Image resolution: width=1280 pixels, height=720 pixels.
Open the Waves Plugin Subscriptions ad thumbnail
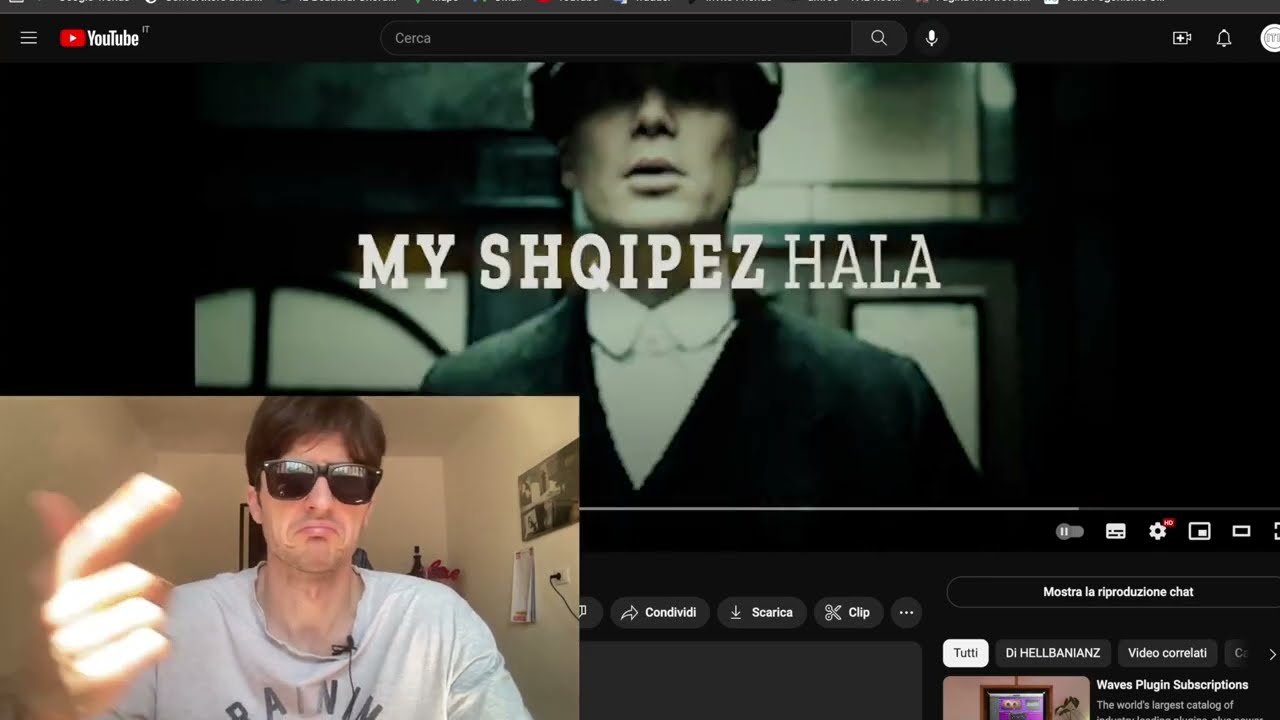(1016, 698)
